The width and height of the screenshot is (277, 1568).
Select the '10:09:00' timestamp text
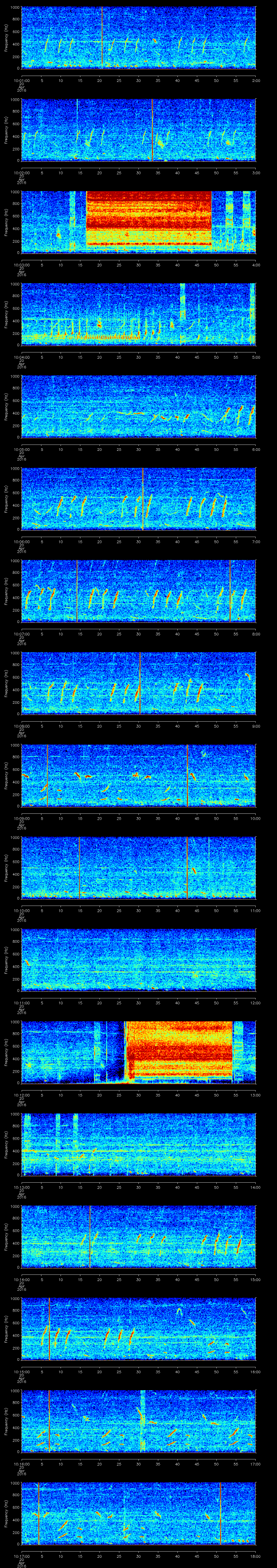pos(21,818)
